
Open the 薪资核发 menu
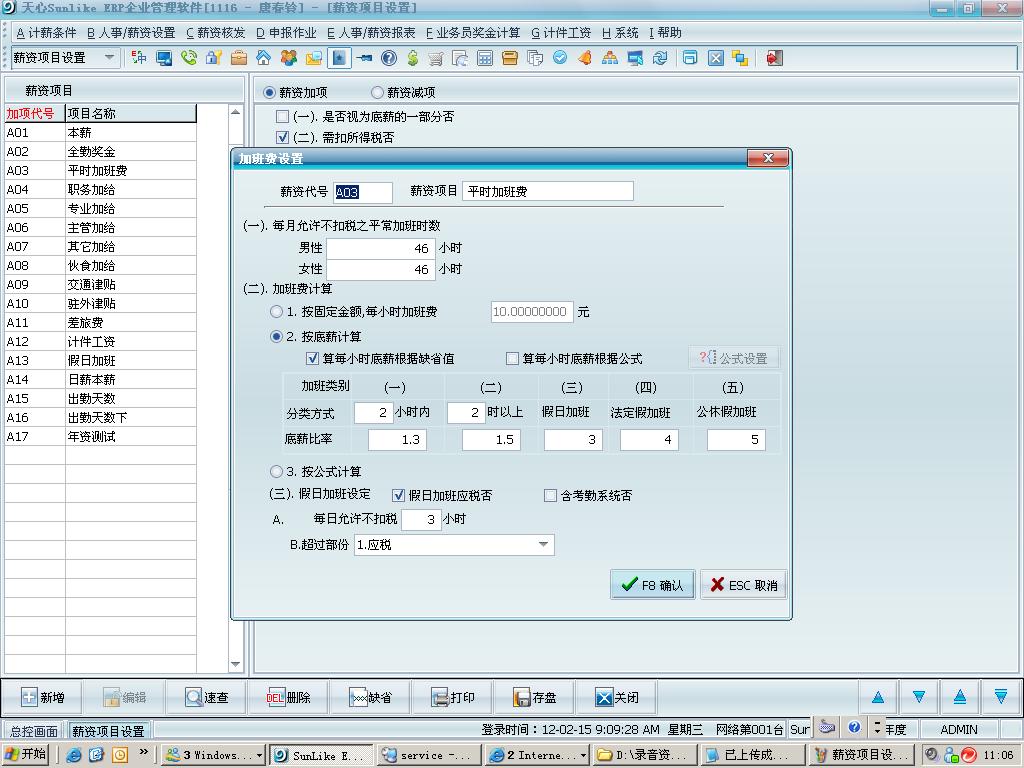coord(215,33)
